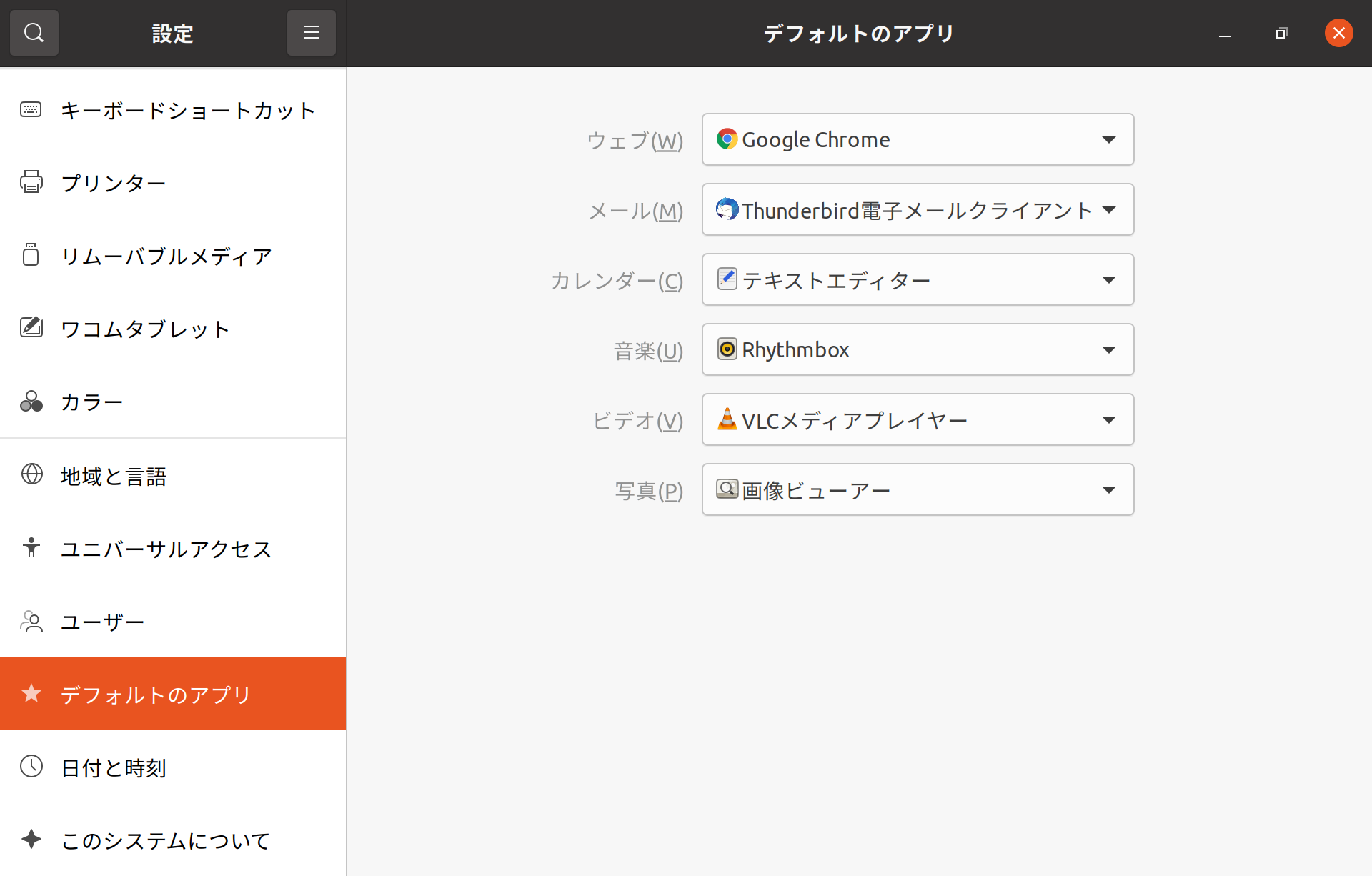Click the 設定 title in the header bar
Image resolution: width=1372 pixels, height=876 pixels.
pyautogui.click(x=172, y=34)
